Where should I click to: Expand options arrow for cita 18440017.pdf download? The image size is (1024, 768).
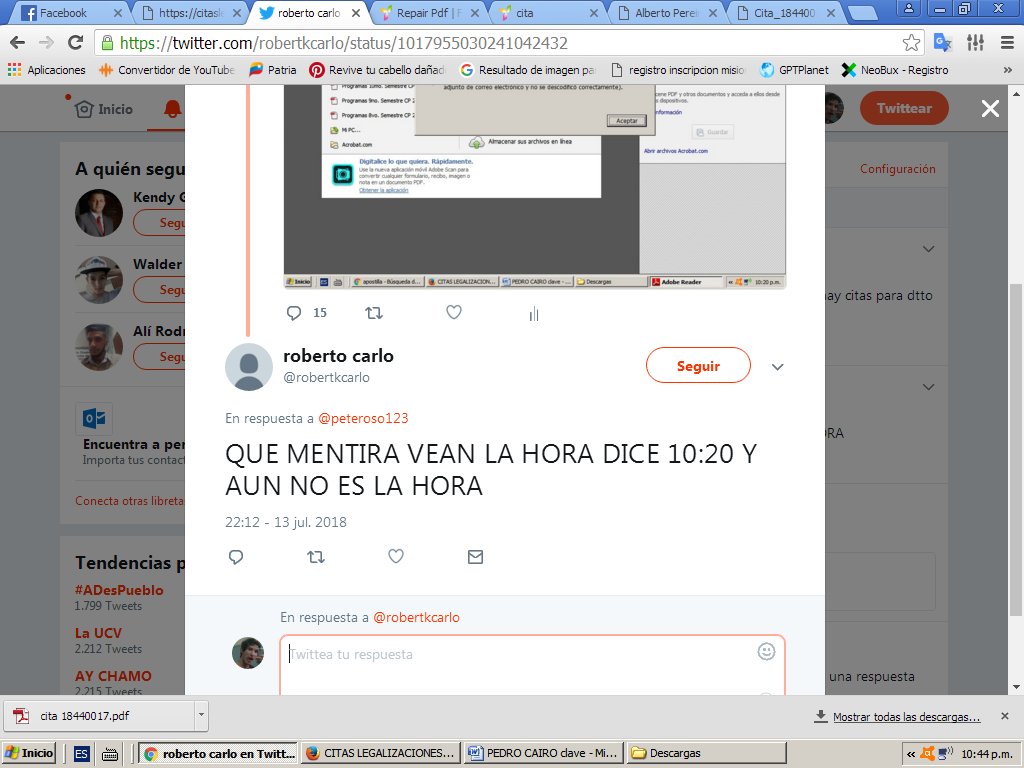coord(201,716)
